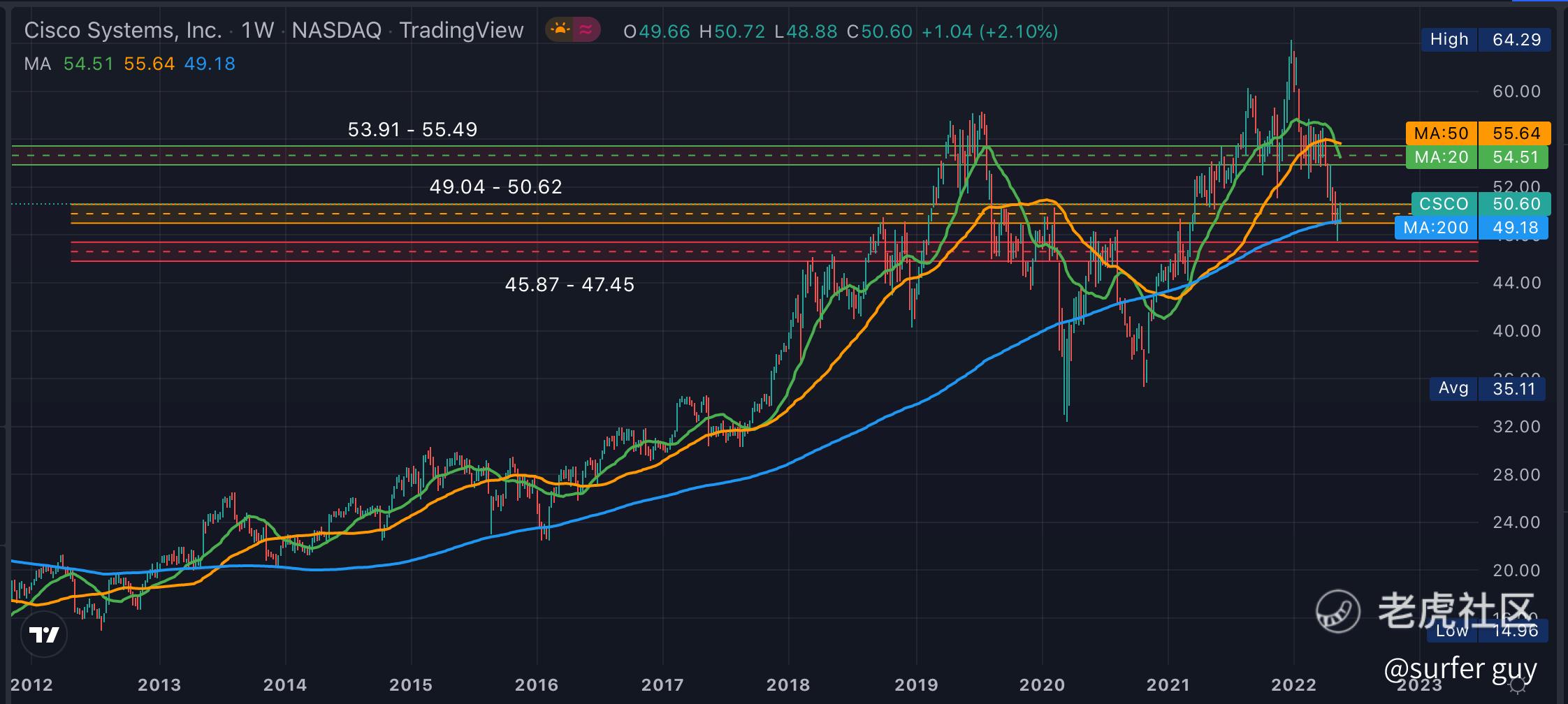The height and width of the screenshot is (704, 1568).
Task: Select blue 49.18 value in MA legend
Action: pos(210,64)
